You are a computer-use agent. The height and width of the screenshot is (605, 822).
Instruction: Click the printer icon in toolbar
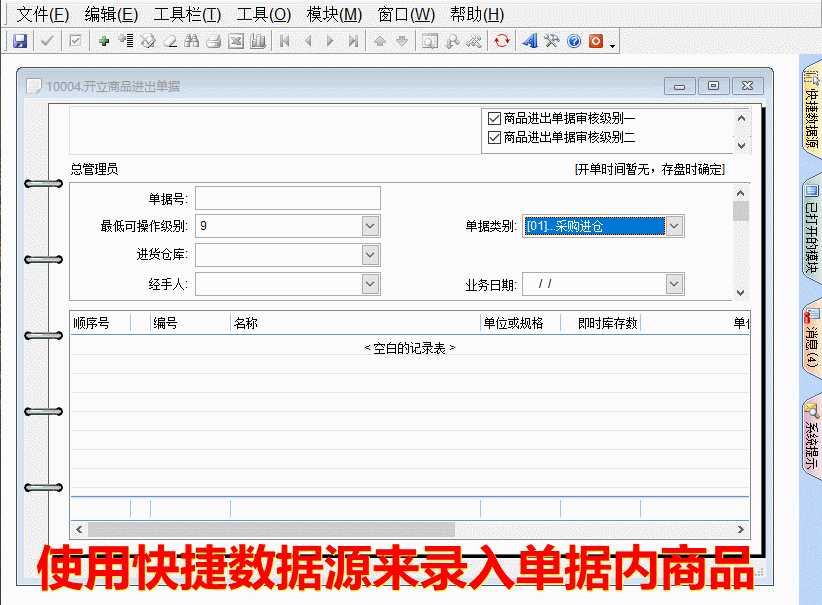213,41
